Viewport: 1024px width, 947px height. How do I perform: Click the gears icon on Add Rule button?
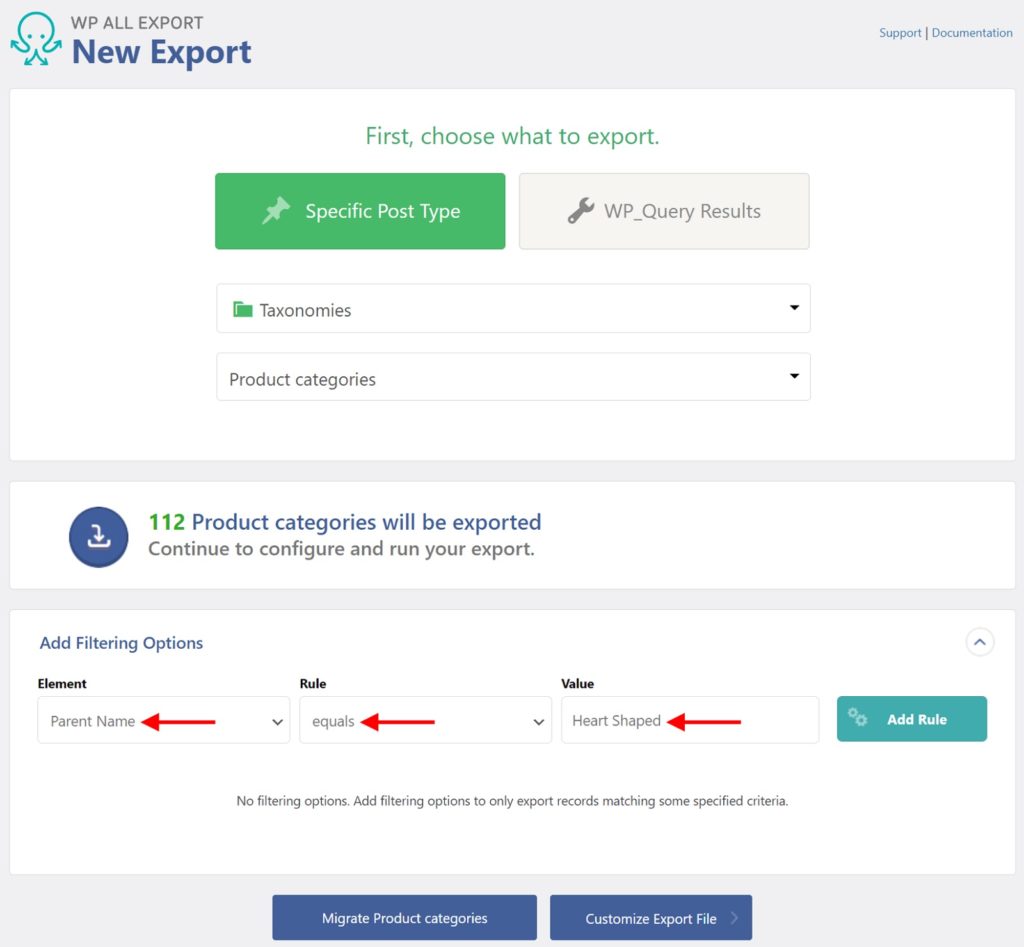pyautogui.click(x=858, y=718)
